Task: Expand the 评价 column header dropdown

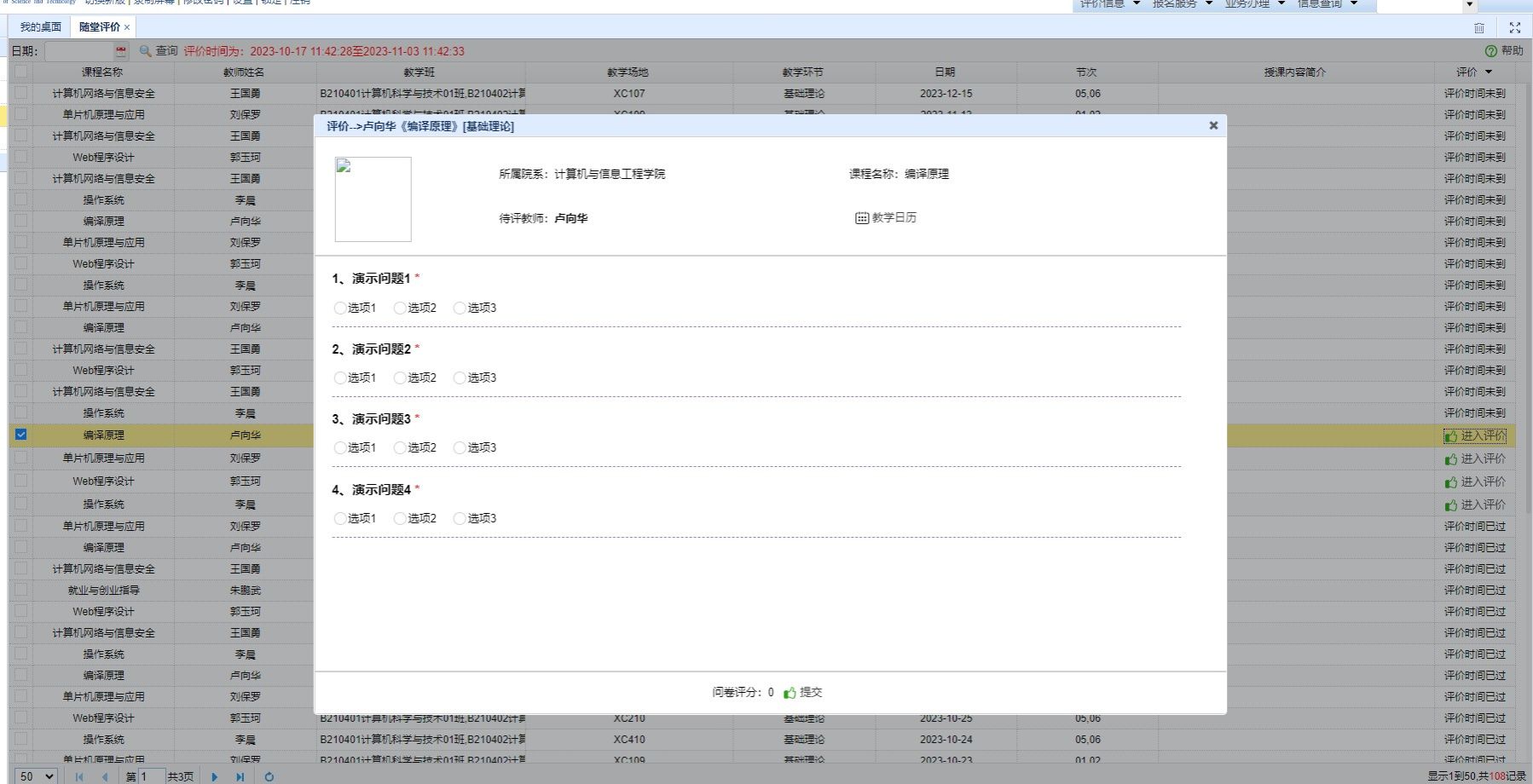Action: pos(1489,72)
